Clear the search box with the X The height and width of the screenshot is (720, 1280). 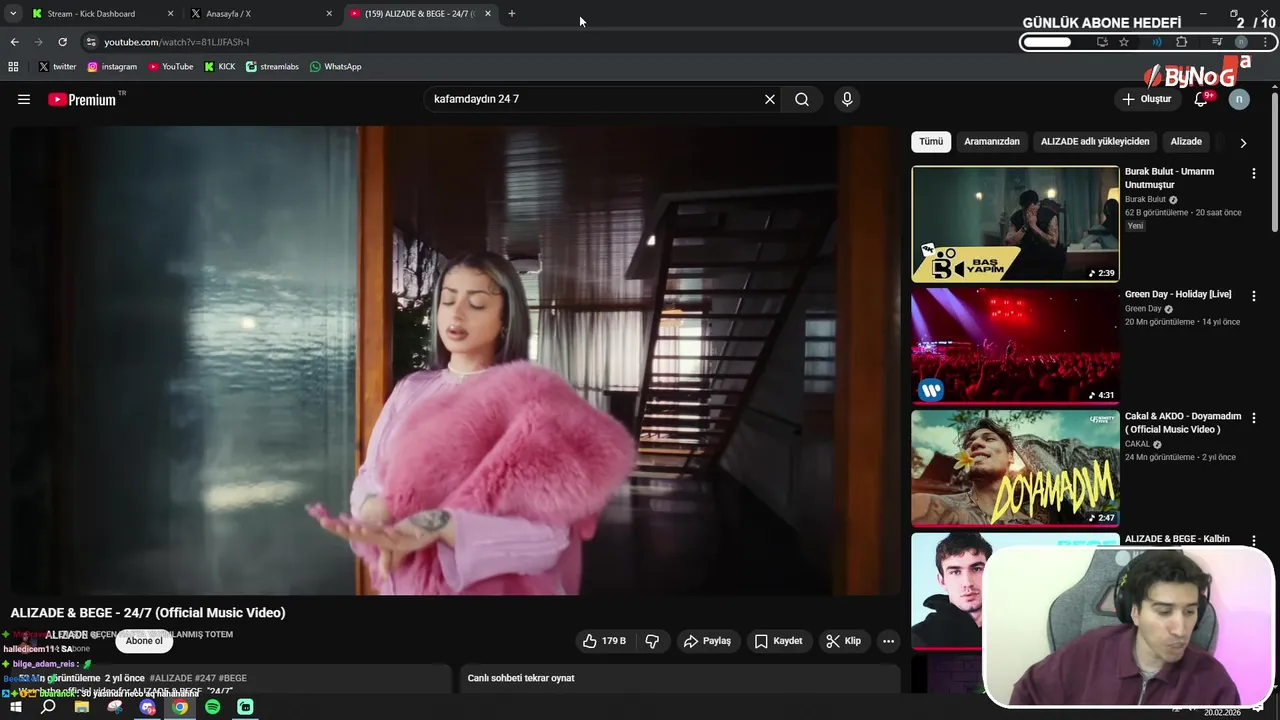(x=770, y=99)
